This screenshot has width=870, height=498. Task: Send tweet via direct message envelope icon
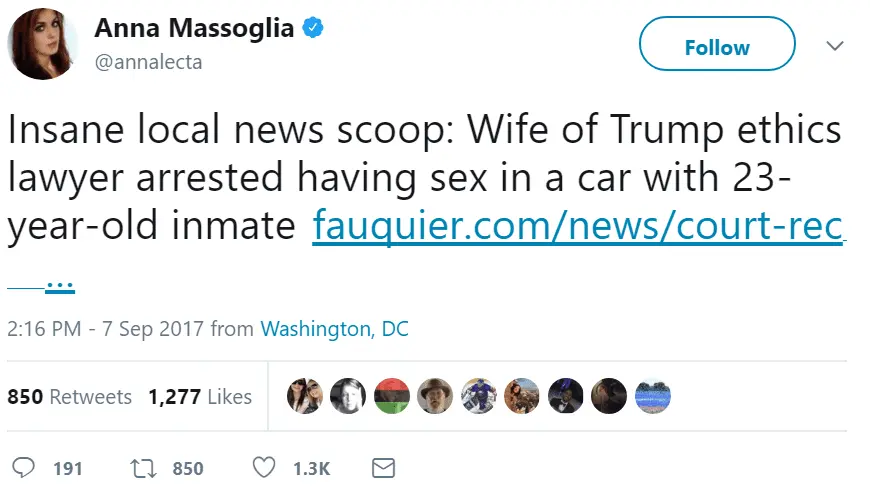382,468
